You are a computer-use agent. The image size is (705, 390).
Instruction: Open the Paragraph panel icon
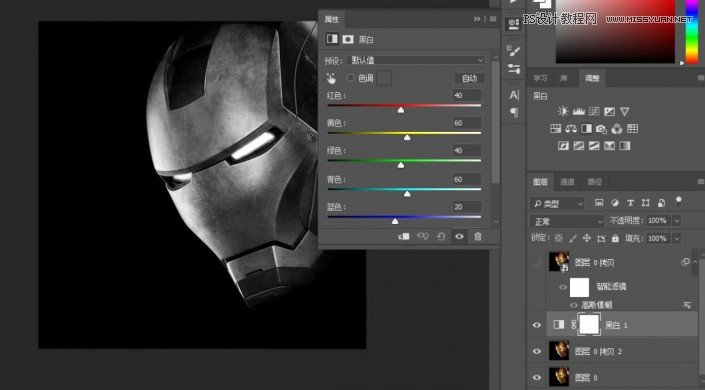coord(514,112)
